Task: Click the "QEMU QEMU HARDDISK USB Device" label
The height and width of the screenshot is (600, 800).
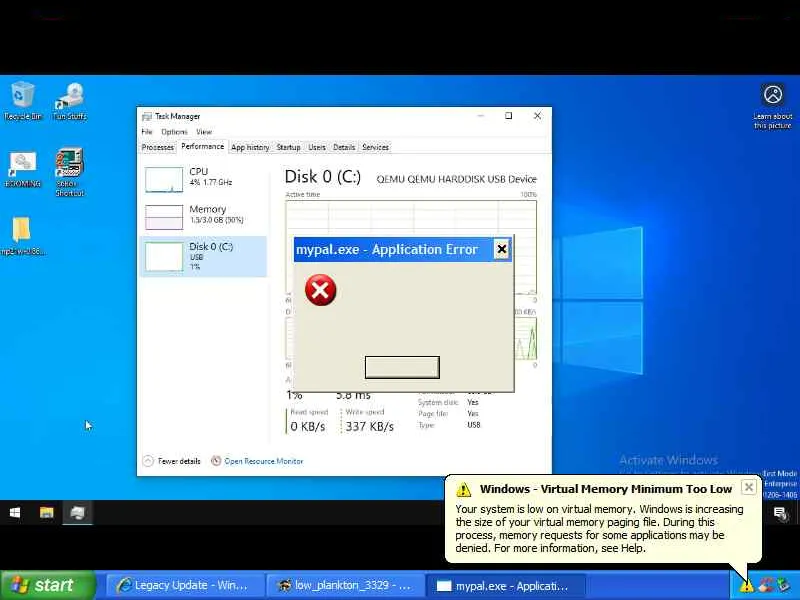Action: (457, 179)
